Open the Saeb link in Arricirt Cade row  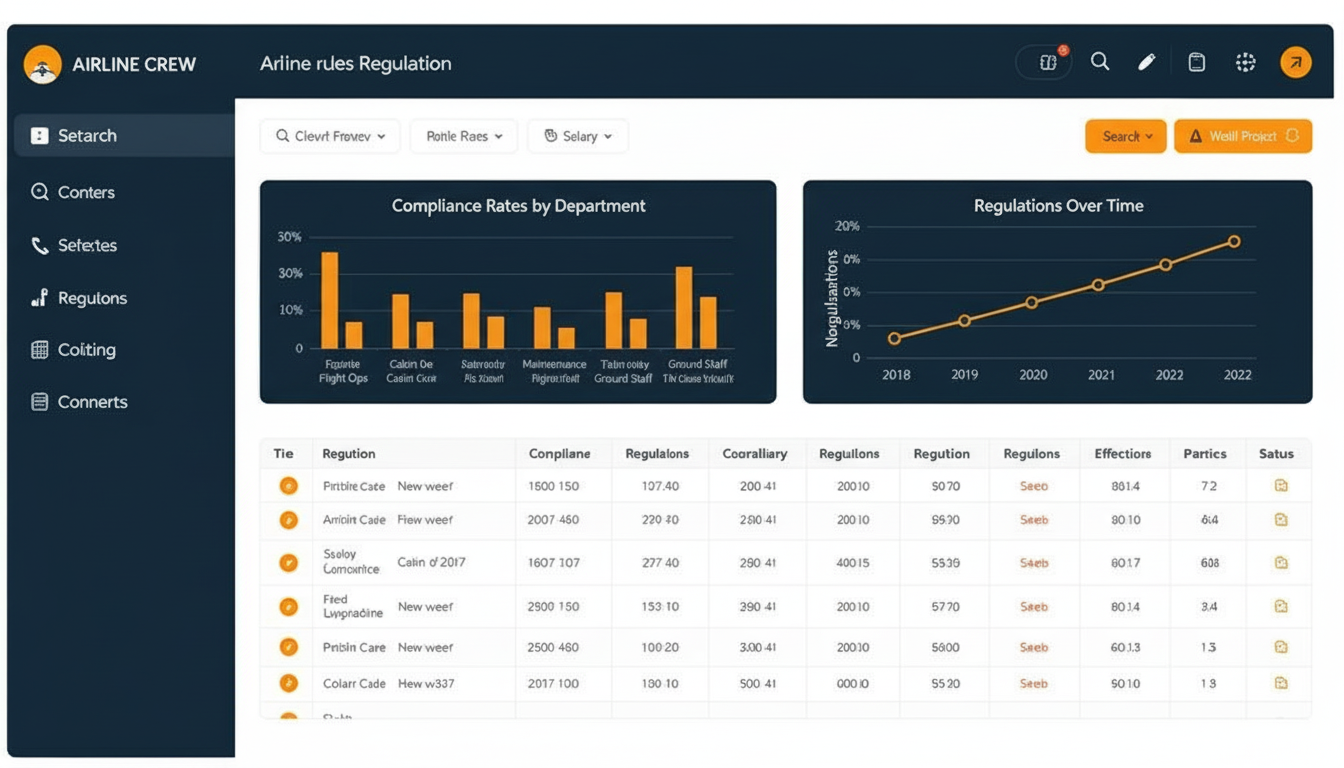point(1033,520)
